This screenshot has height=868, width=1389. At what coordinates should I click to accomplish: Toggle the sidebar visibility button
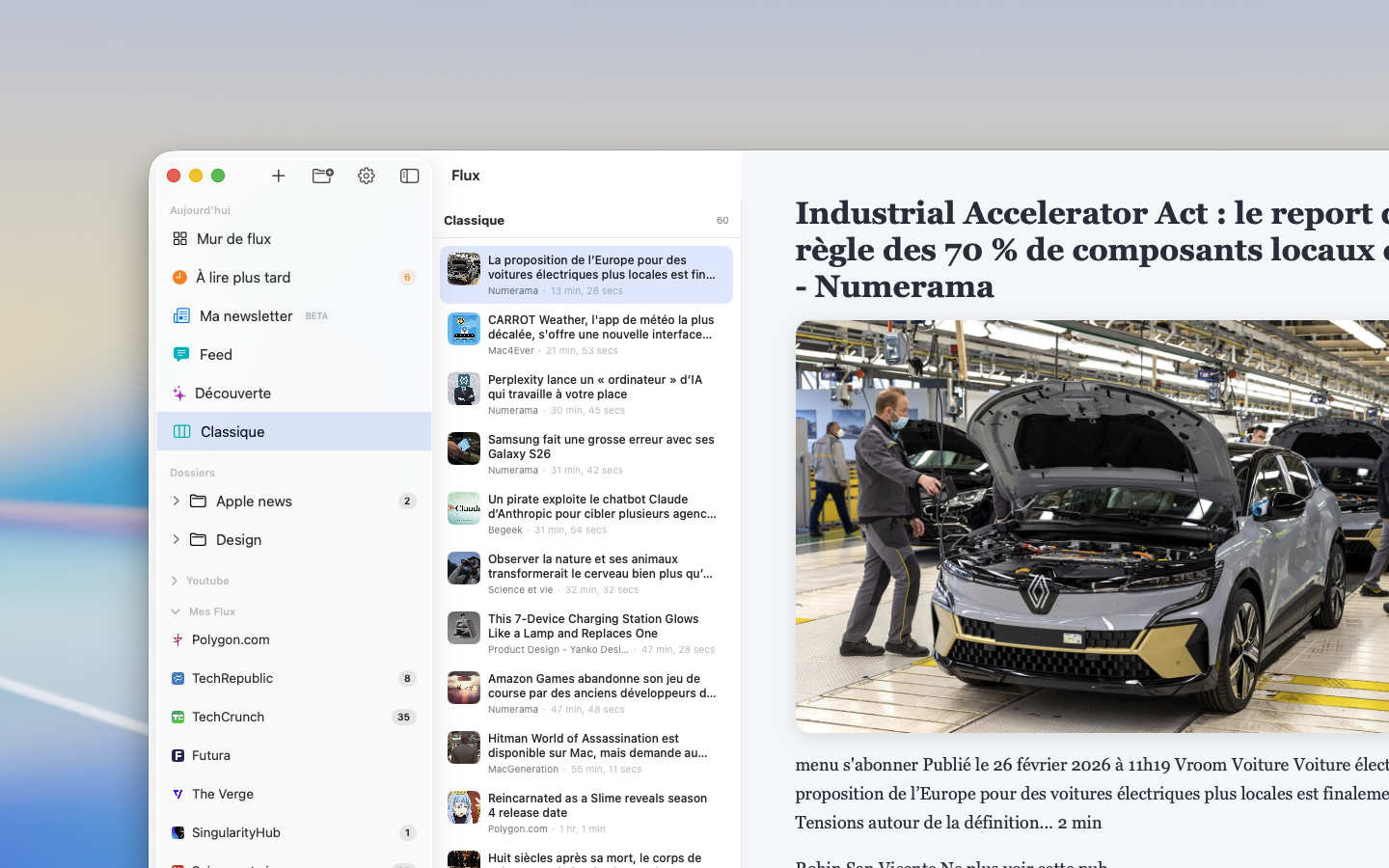(409, 176)
